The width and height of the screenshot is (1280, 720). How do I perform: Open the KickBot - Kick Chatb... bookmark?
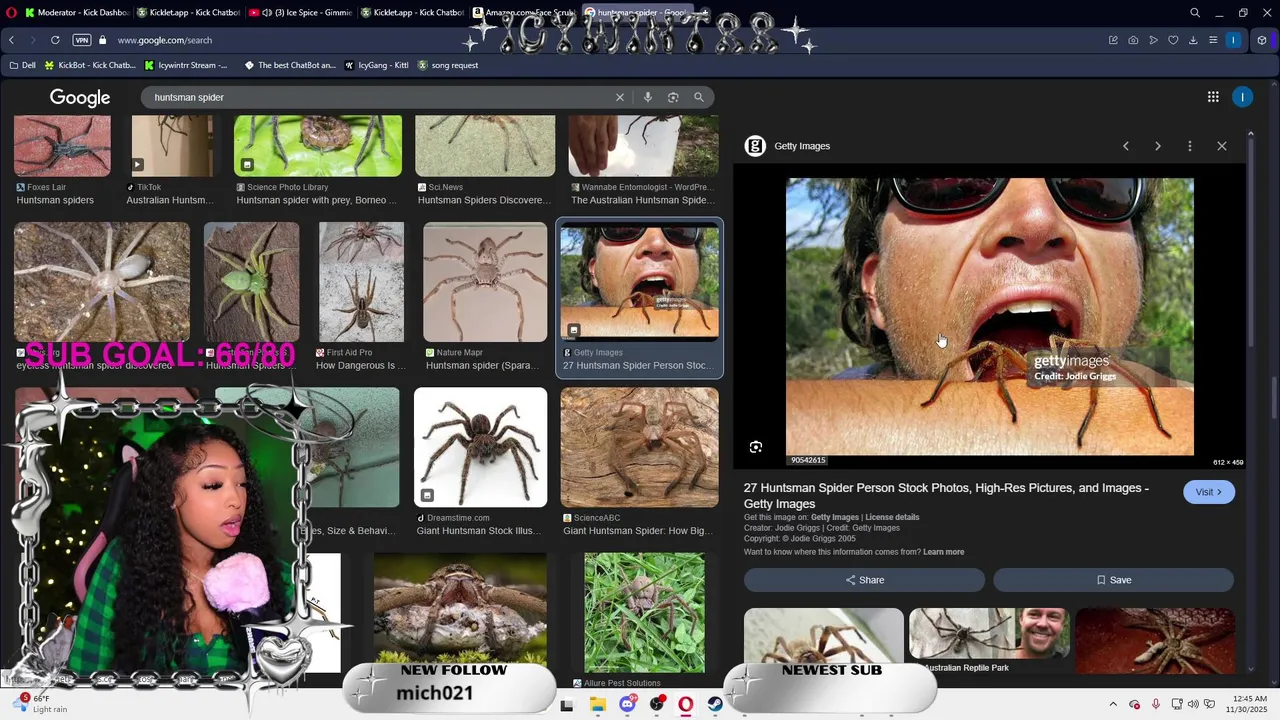[x=90, y=65]
